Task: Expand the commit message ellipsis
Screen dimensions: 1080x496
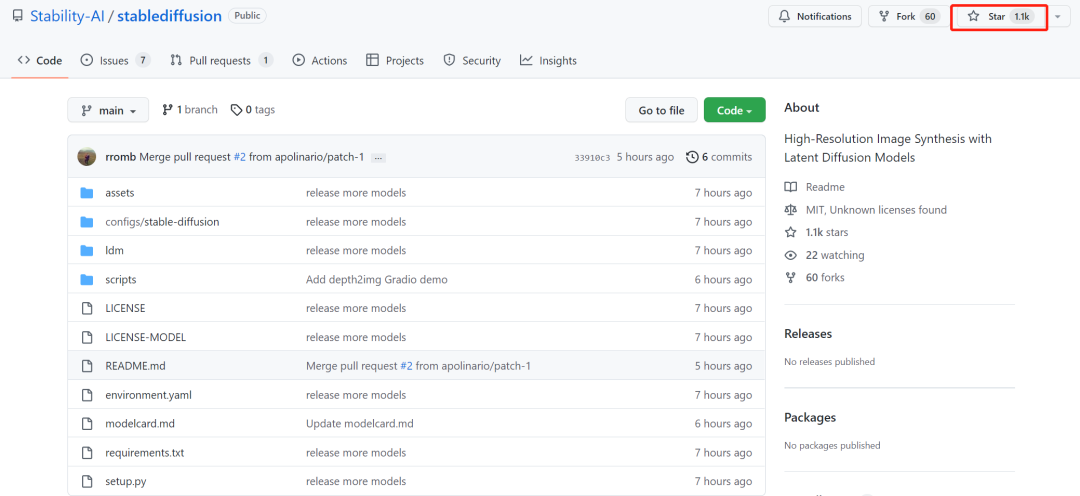Action: pyautogui.click(x=378, y=158)
